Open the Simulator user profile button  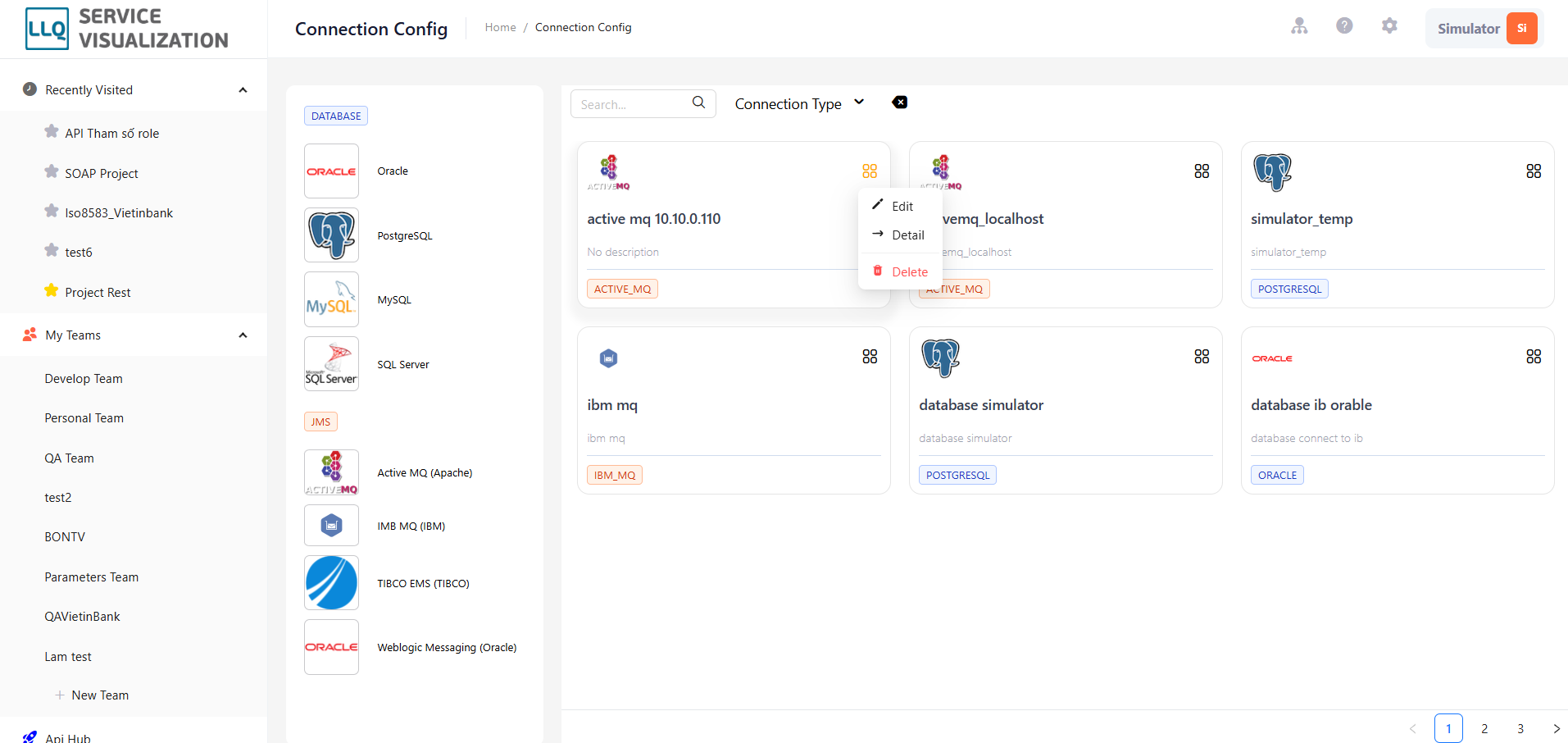pos(1484,29)
